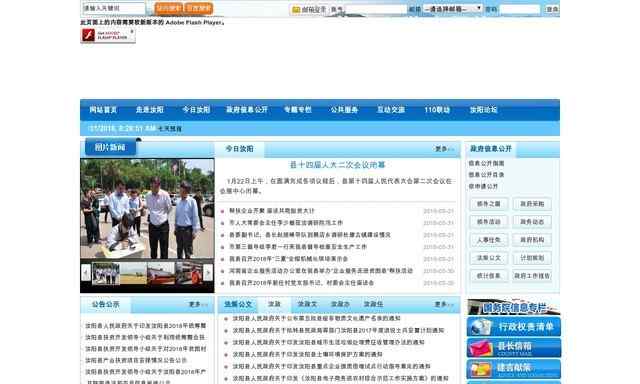
Task: Click the 法规公文 sidebar button
Action: (x=489, y=258)
